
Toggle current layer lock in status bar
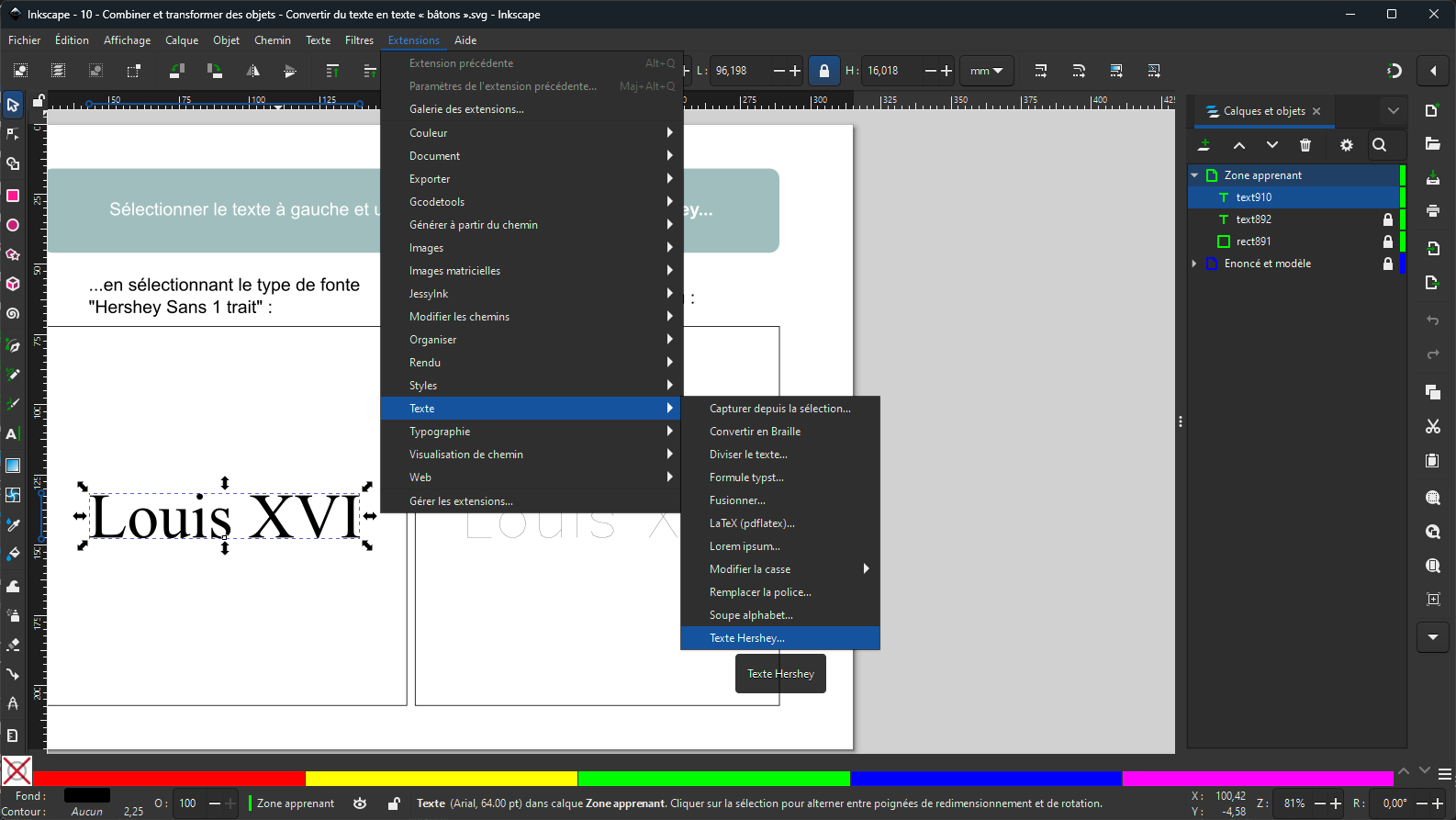pos(394,803)
